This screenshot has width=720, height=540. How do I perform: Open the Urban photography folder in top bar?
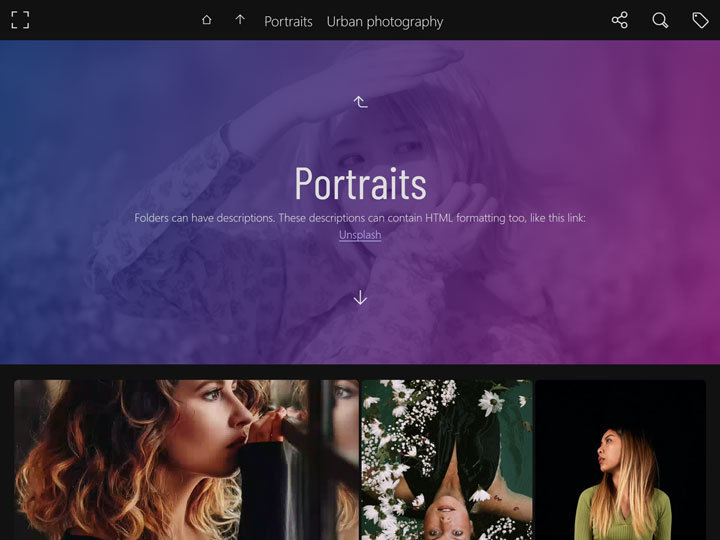(x=385, y=22)
